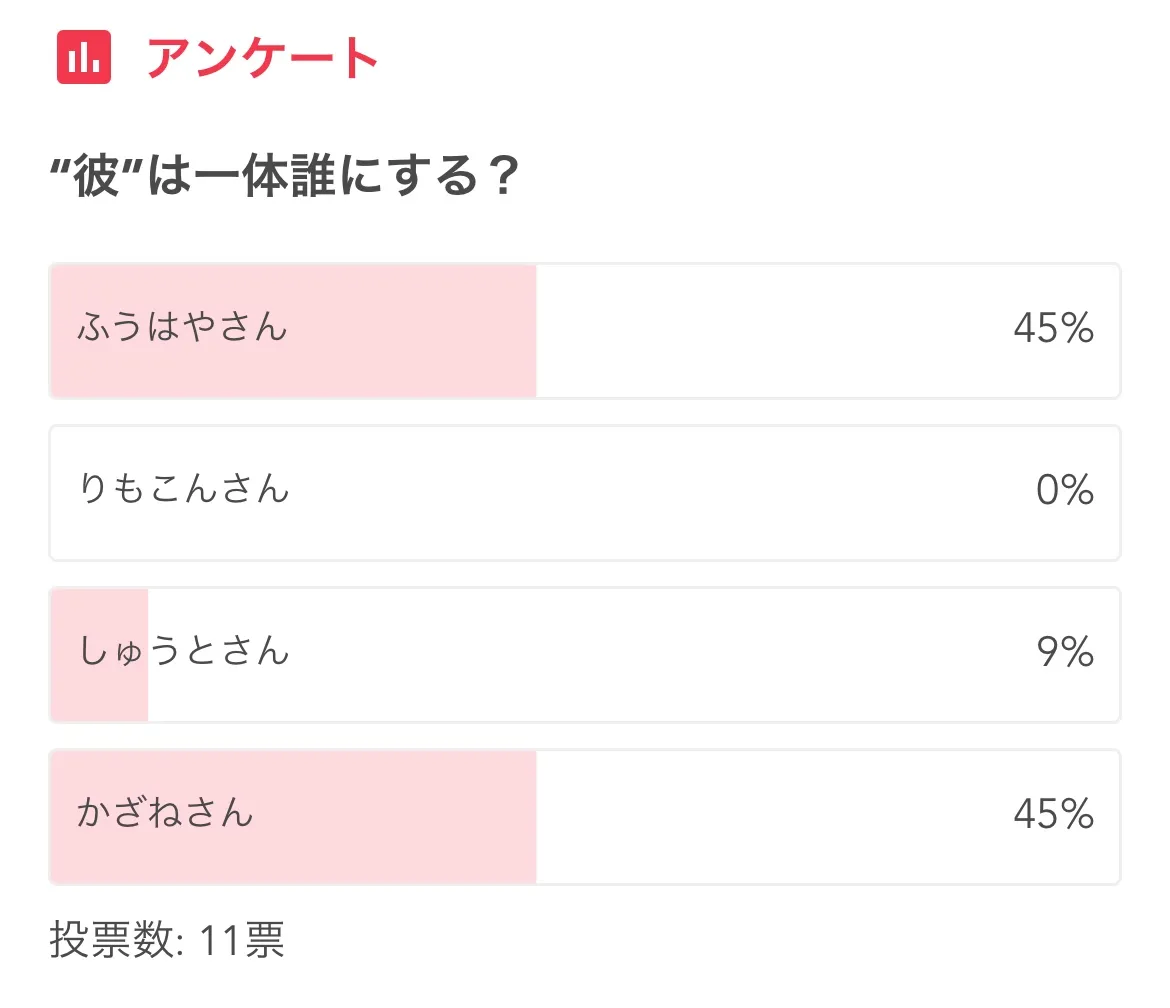Click the 9% result beside しゅうとさん
Image resolution: width=1170 pixels, height=1008 pixels.
[x=1065, y=652]
